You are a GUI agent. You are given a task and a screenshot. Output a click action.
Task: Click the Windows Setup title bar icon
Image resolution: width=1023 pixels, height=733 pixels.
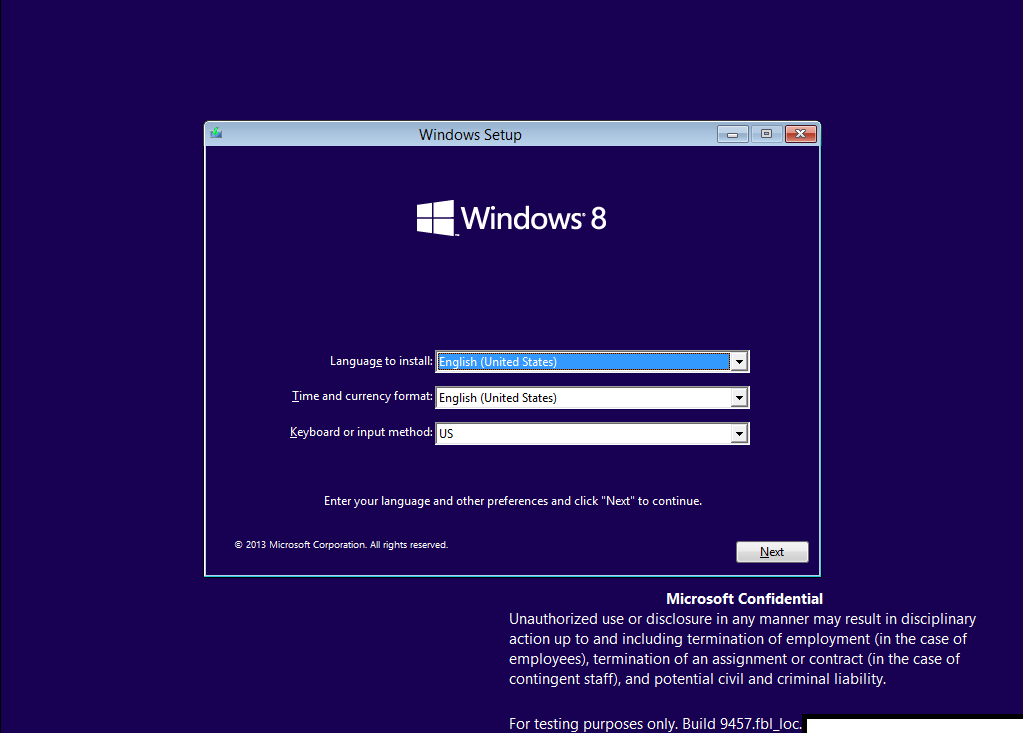[216, 133]
